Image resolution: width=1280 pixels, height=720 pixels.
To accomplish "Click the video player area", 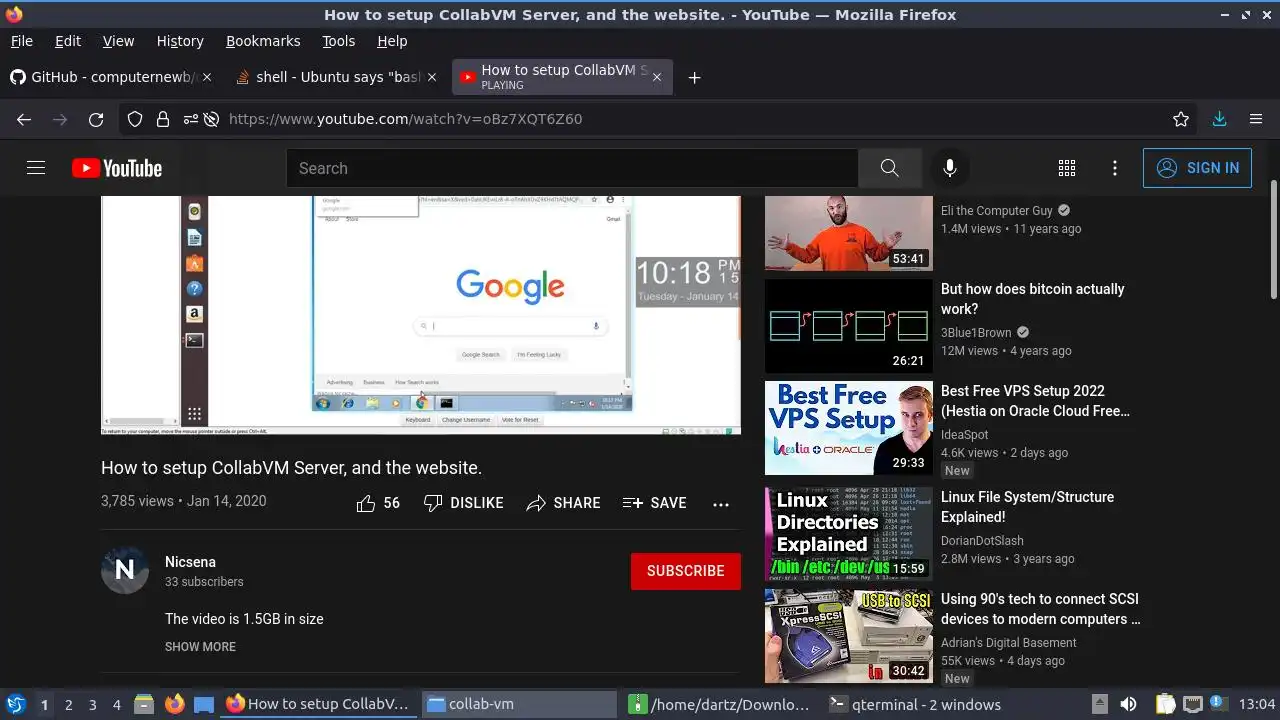I will [421, 315].
